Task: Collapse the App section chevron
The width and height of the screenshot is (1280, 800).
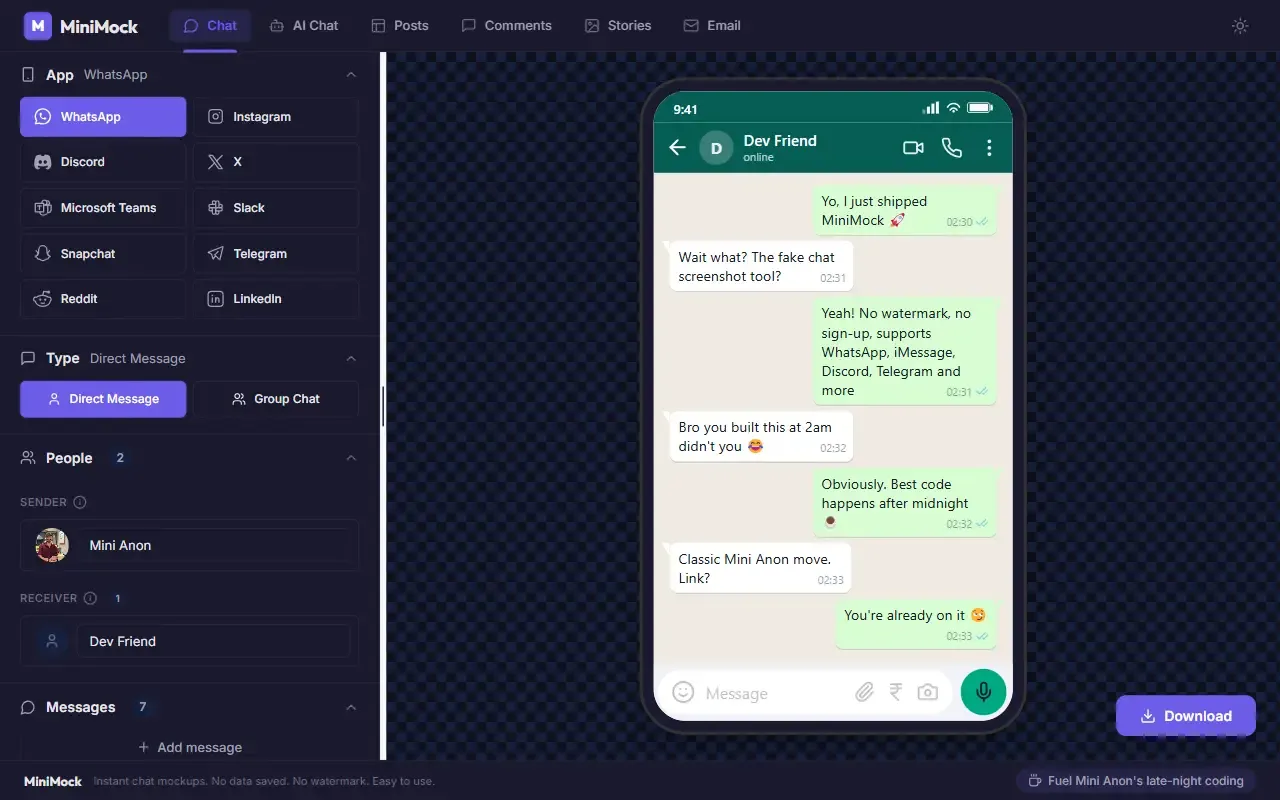Action: click(351, 75)
